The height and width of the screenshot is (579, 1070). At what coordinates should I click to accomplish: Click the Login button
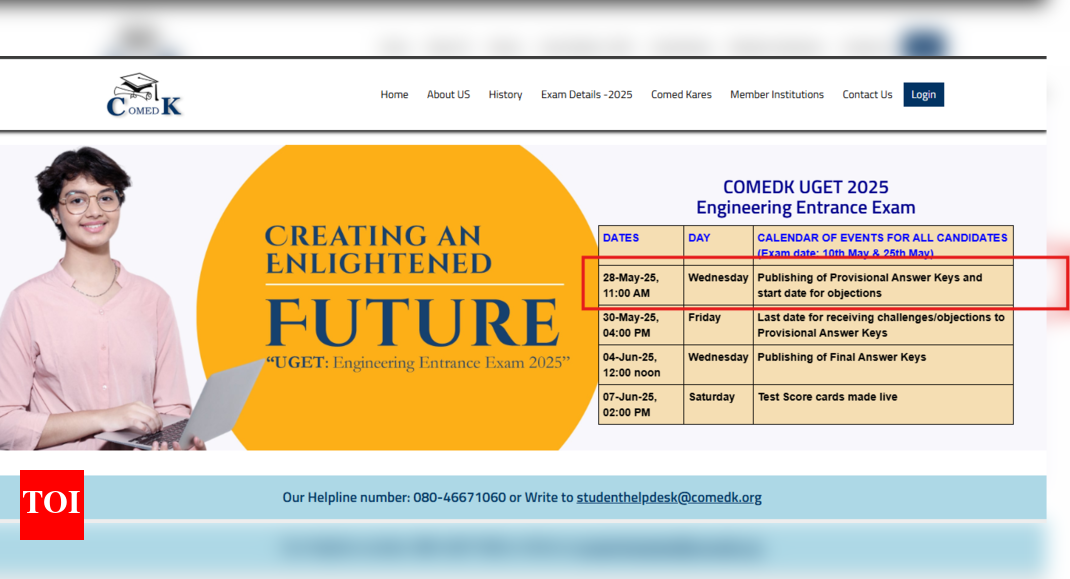pyautogui.click(x=923, y=94)
